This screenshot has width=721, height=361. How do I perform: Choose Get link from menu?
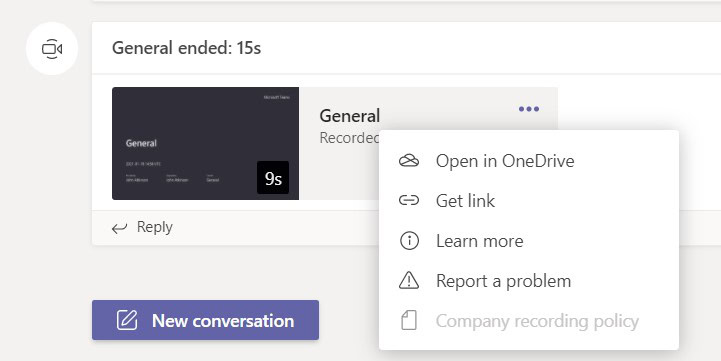(529, 201)
